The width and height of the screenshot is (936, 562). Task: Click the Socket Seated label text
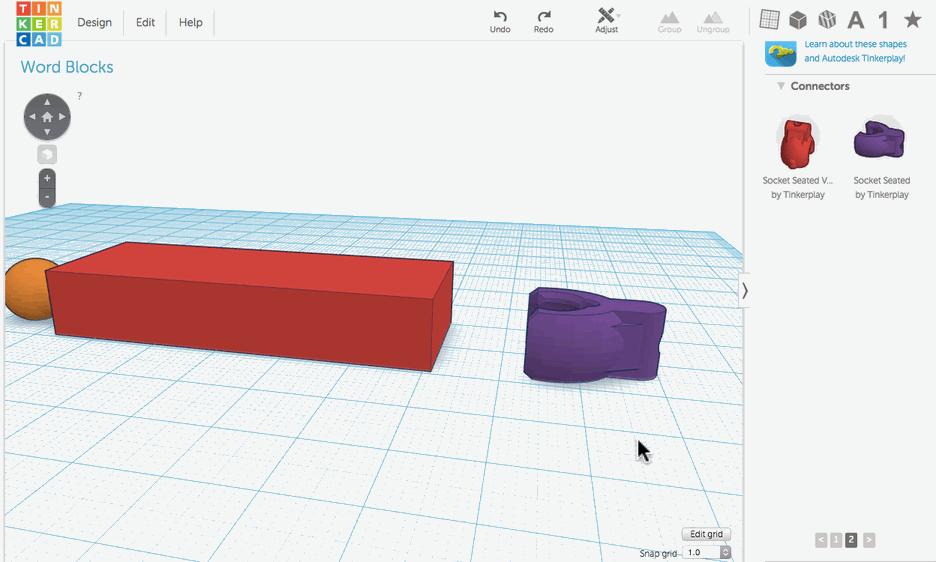point(882,180)
